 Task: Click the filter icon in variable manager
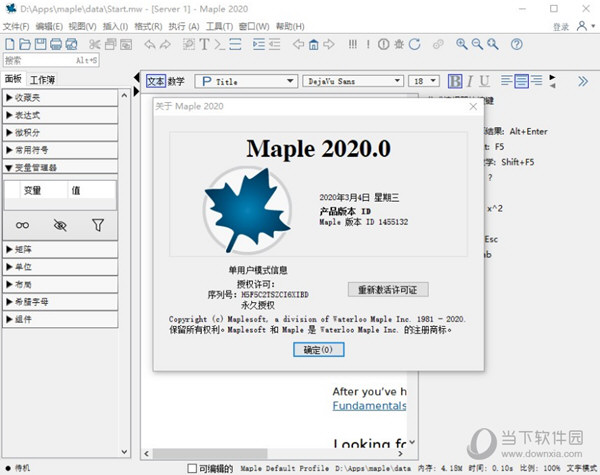[x=98, y=225]
